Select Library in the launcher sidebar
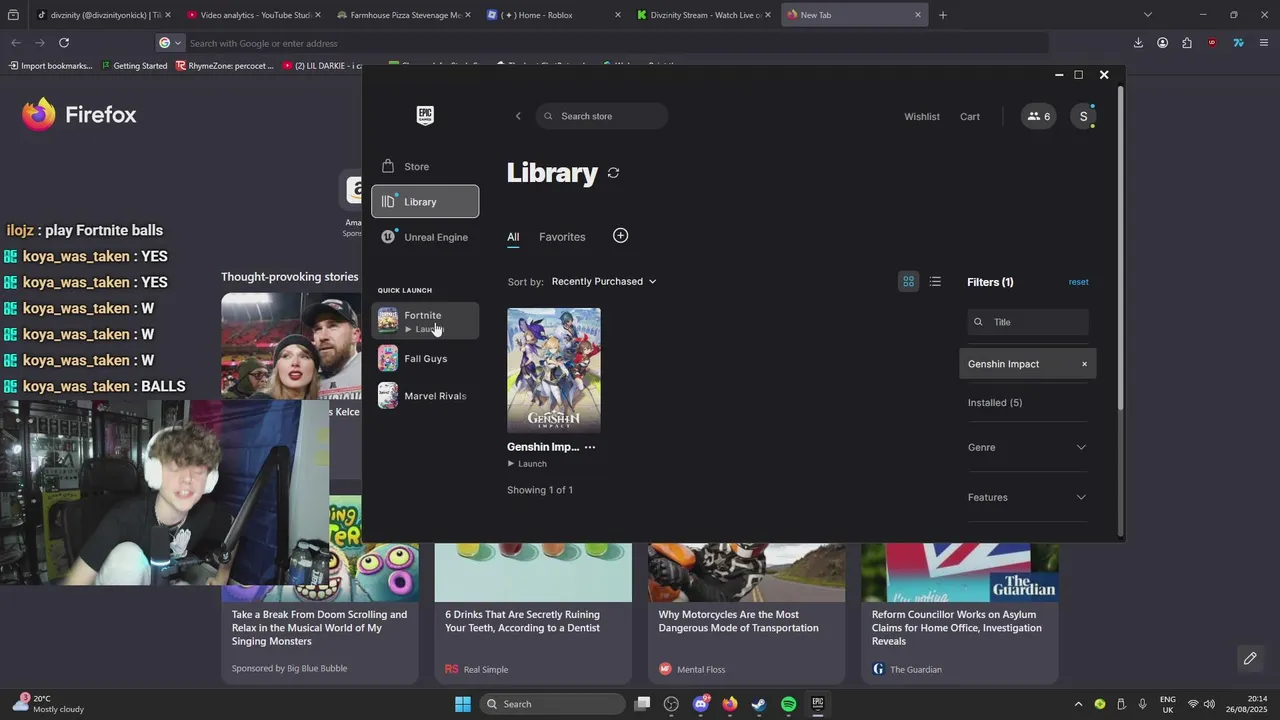 [x=425, y=201]
